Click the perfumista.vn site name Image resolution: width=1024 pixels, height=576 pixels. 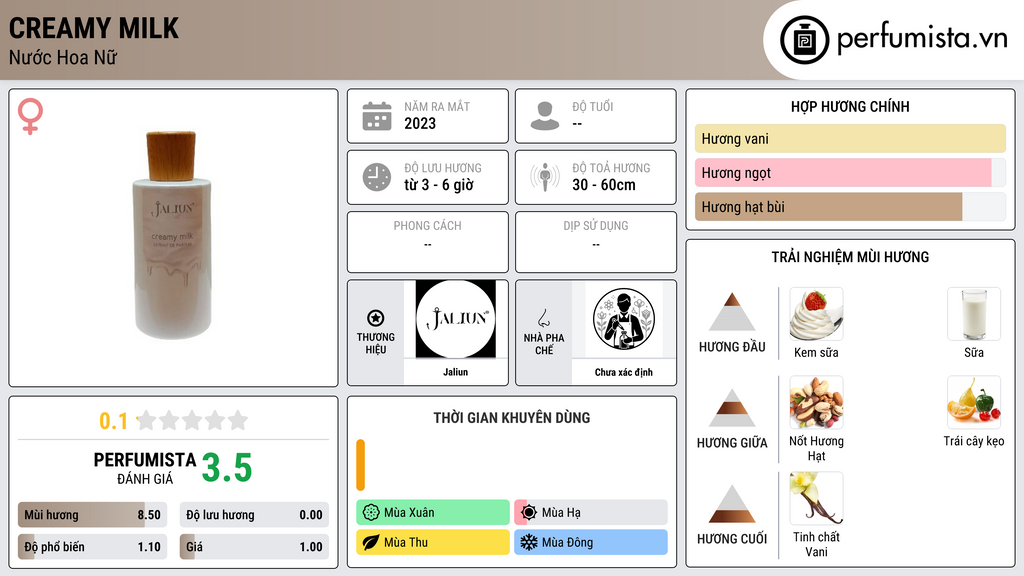pyautogui.click(x=922, y=38)
